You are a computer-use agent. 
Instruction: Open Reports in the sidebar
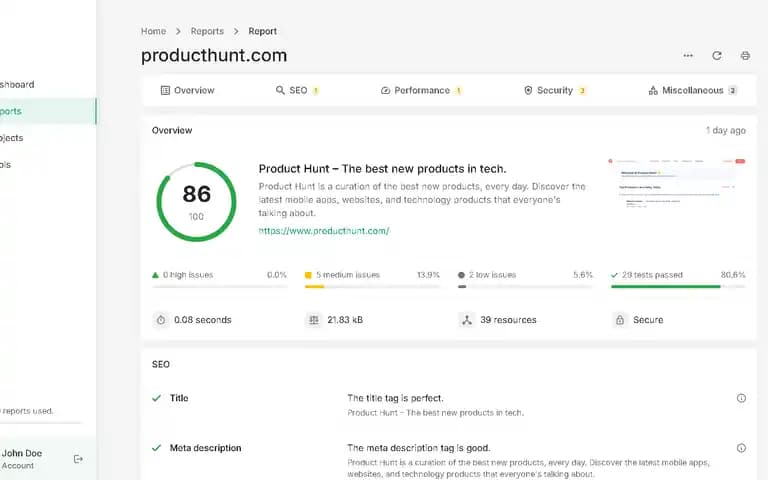point(48,111)
